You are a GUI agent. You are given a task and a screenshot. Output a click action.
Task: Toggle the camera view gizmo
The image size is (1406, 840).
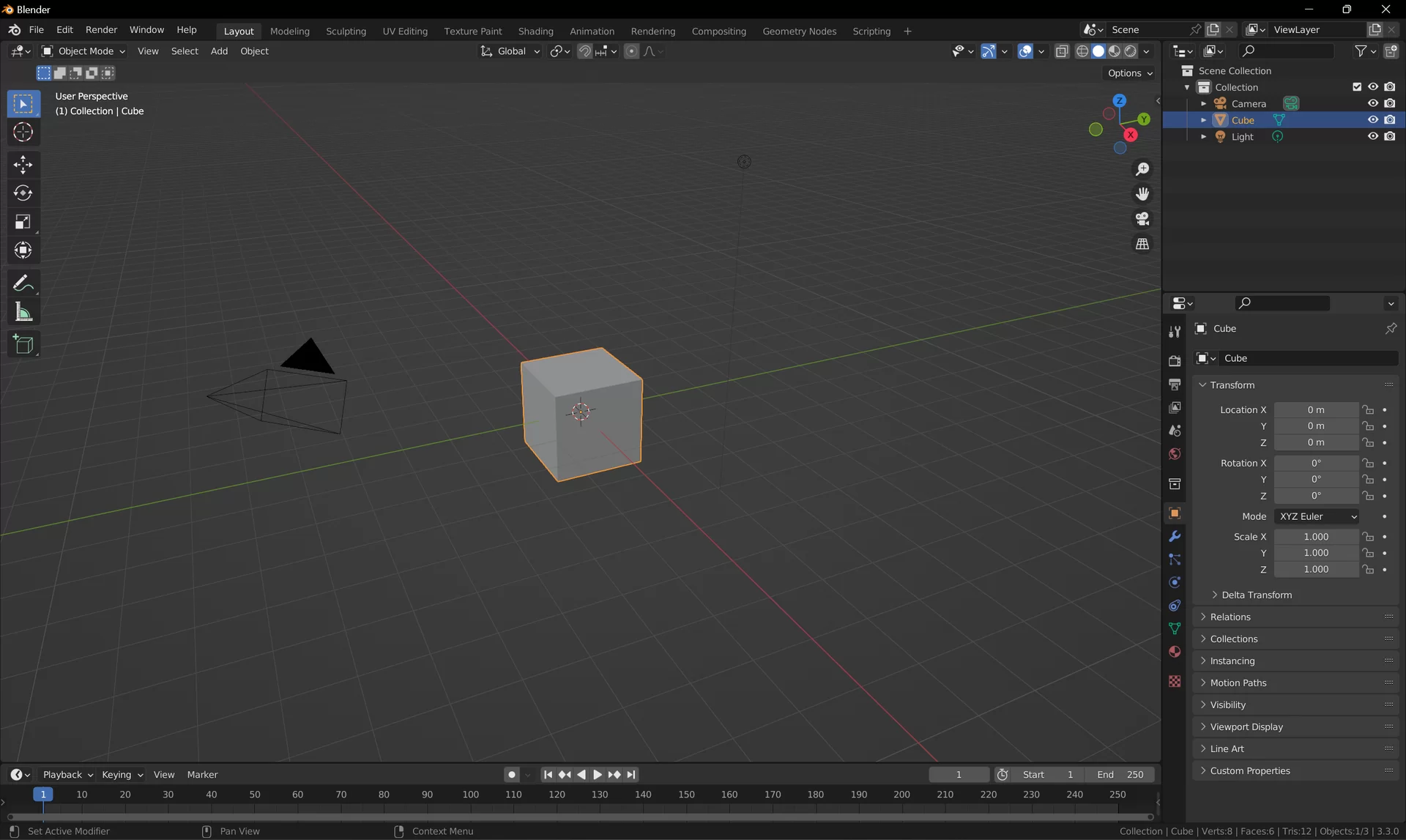[x=1142, y=219]
